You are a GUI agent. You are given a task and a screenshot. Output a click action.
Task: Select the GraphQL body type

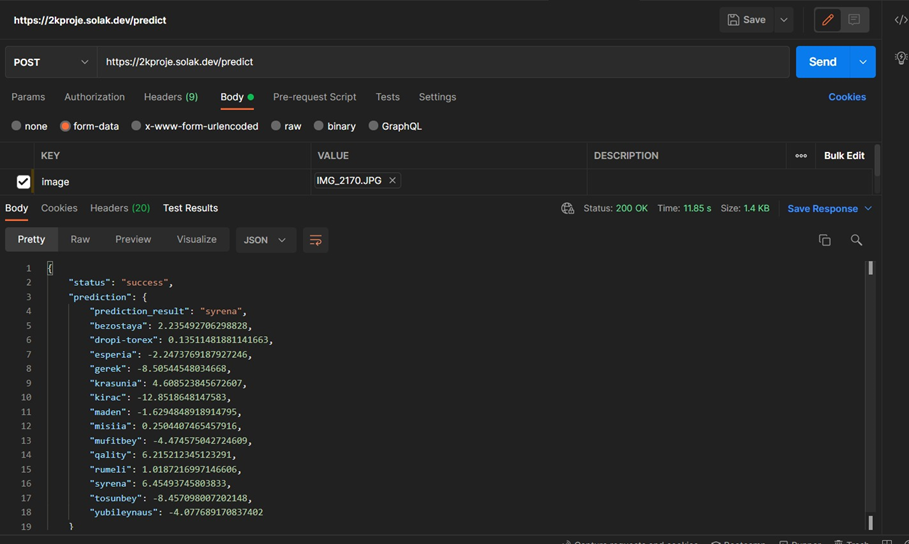click(373, 126)
